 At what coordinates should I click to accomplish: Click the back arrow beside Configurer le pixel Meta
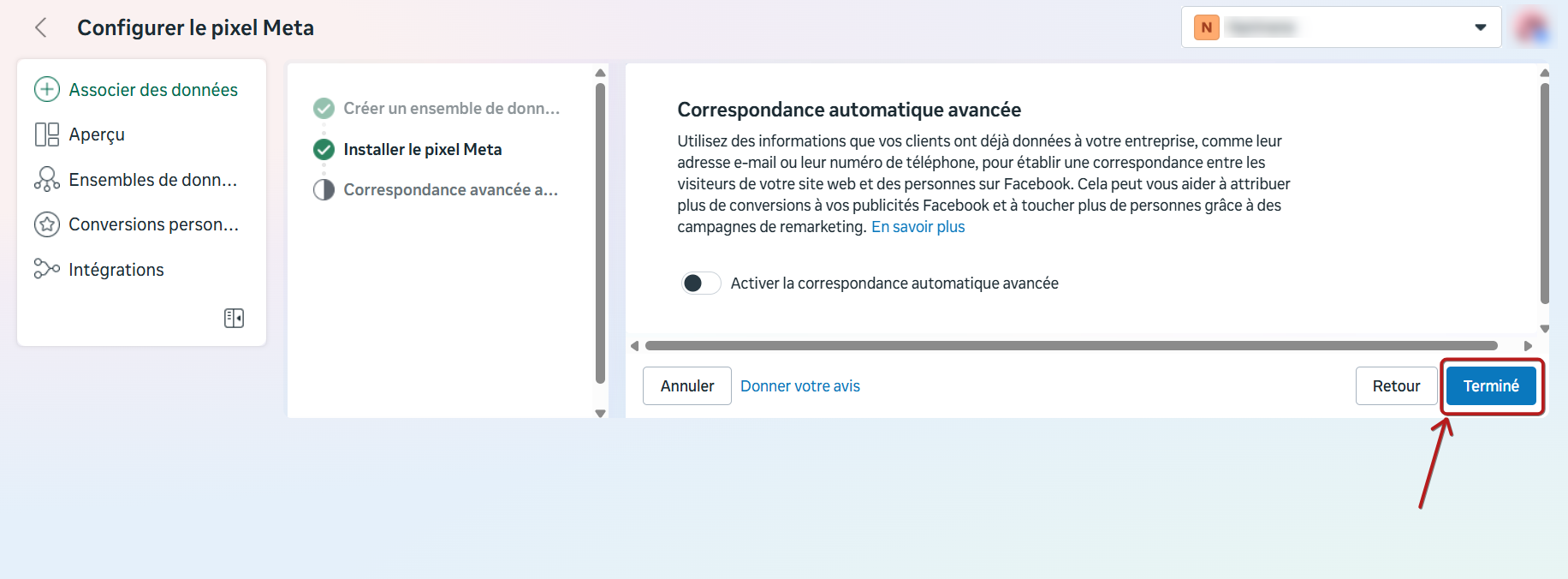coord(41,27)
